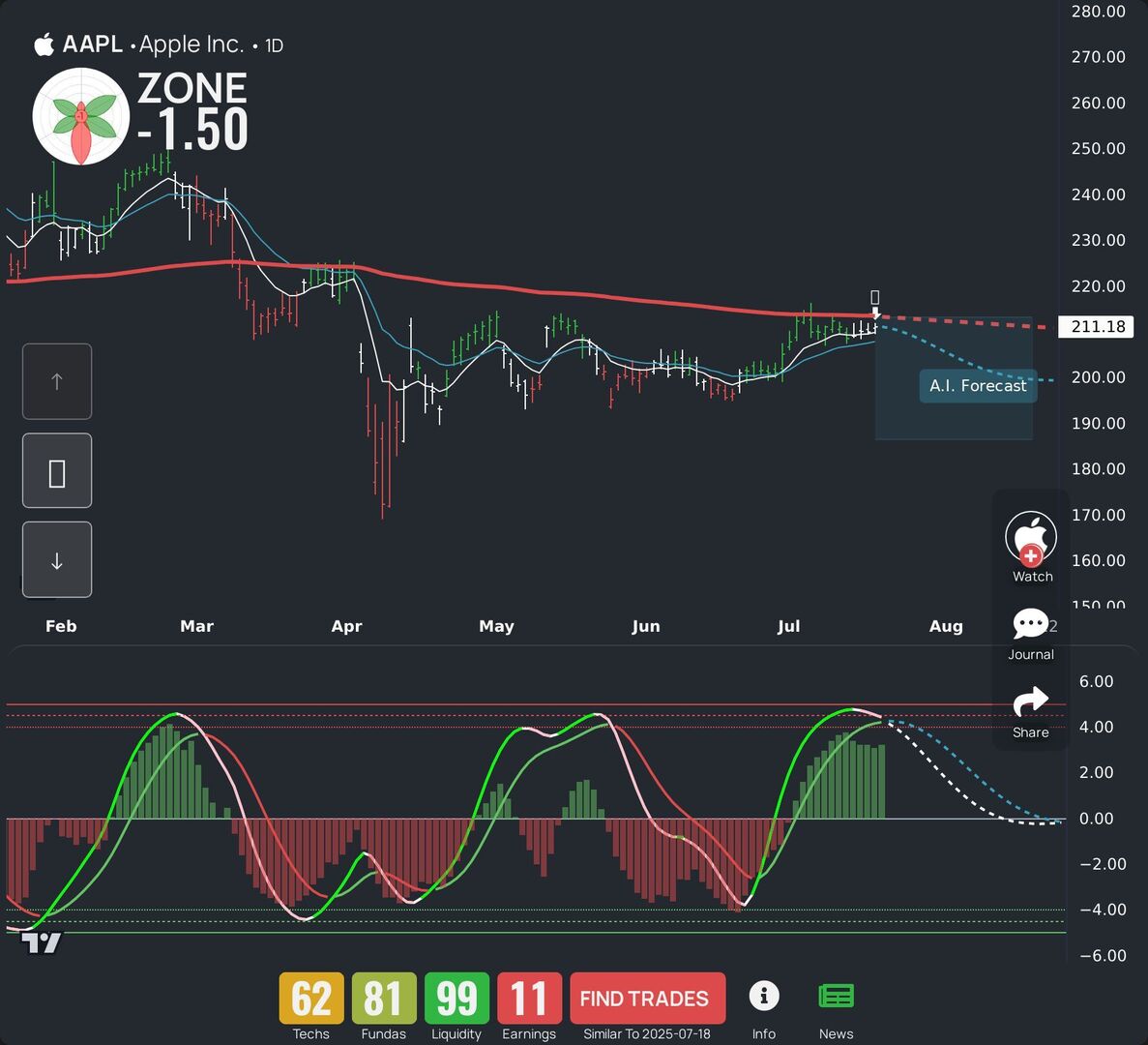1148x1045 pixels.
Task: Select the A.I. Forecast label
Action: [x=978, y=386]
